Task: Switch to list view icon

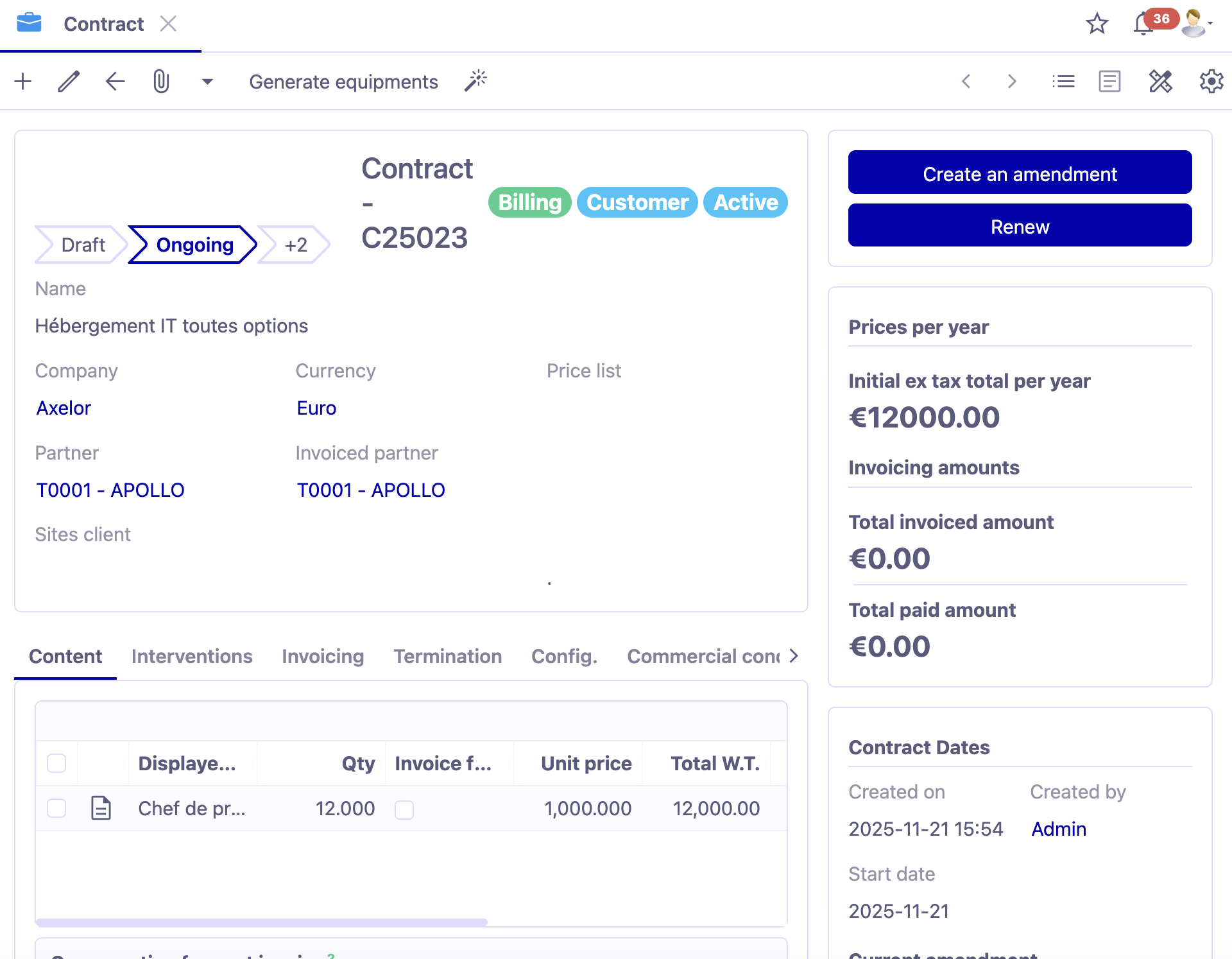Action: pos(1063,82)
